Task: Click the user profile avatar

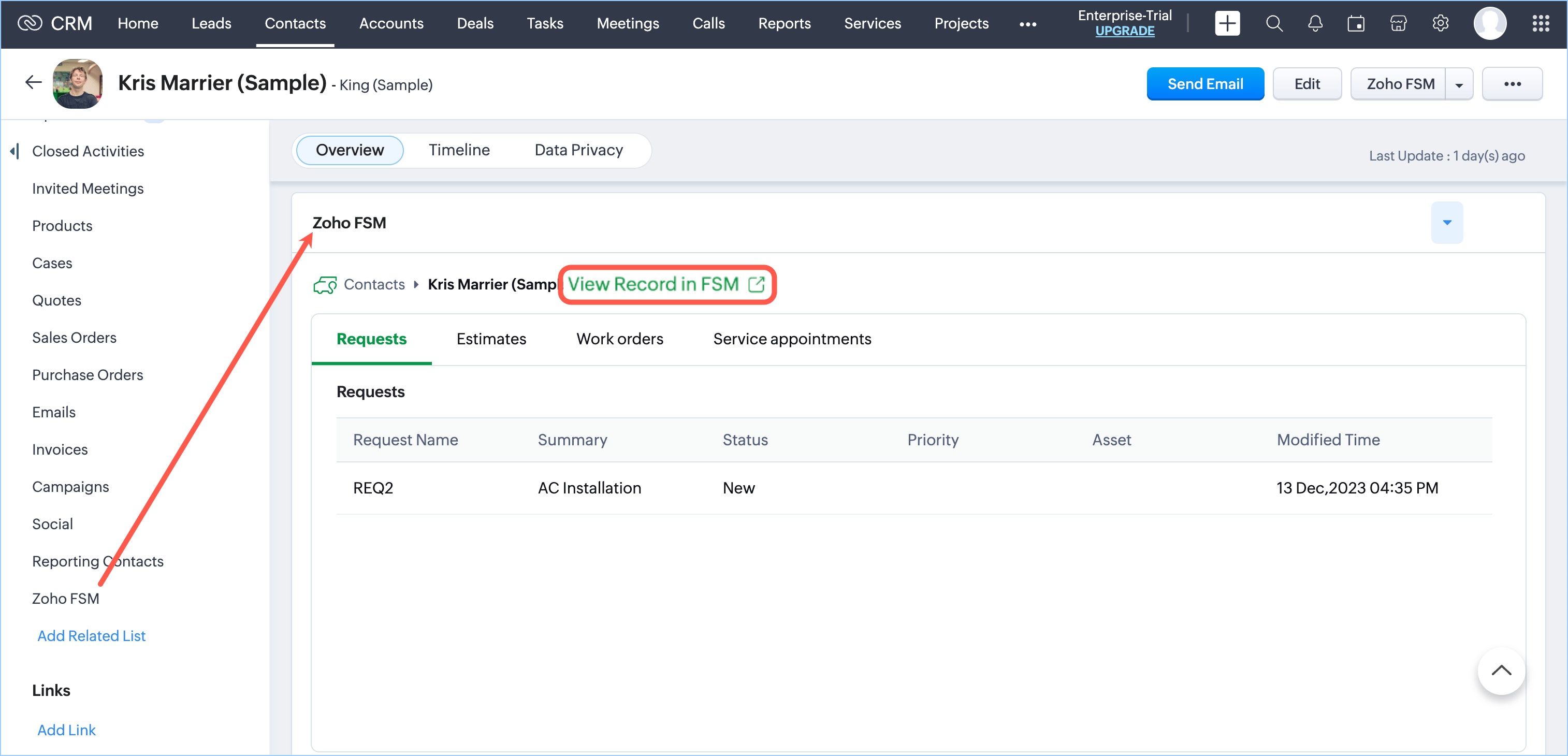Action: click(1489, 24)
